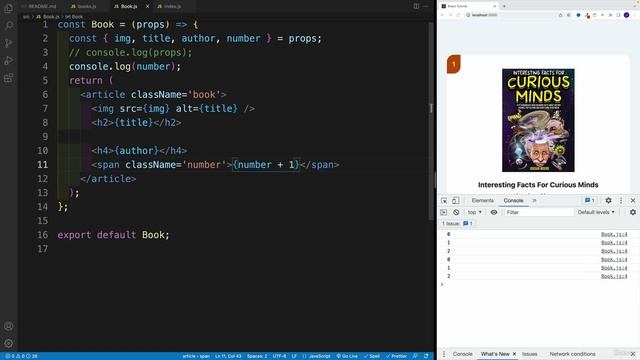Screen dimensions: 640x360
Task: Split the editor to the right
Action: pos(416,6)
